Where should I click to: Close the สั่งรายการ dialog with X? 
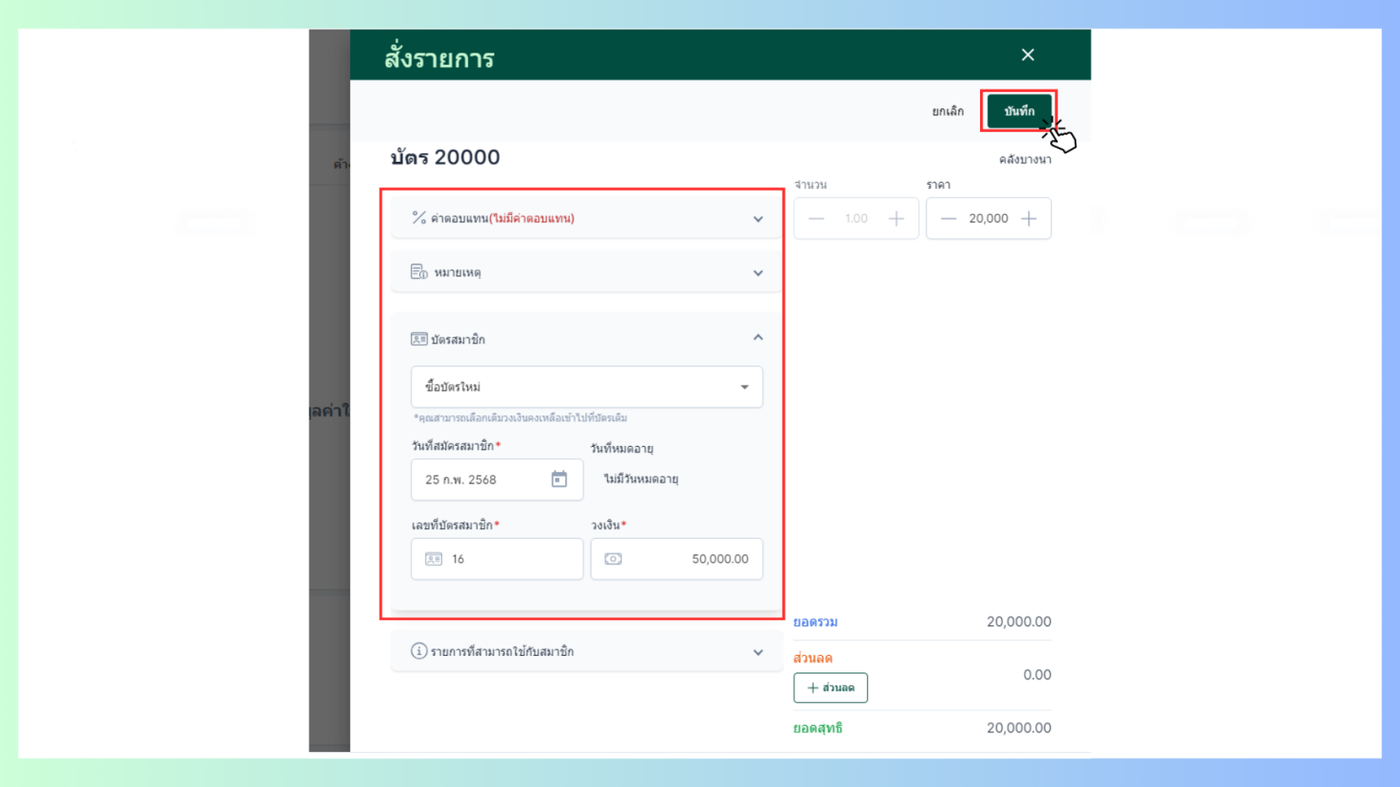pyautogui.click(x=1027, y=55)
